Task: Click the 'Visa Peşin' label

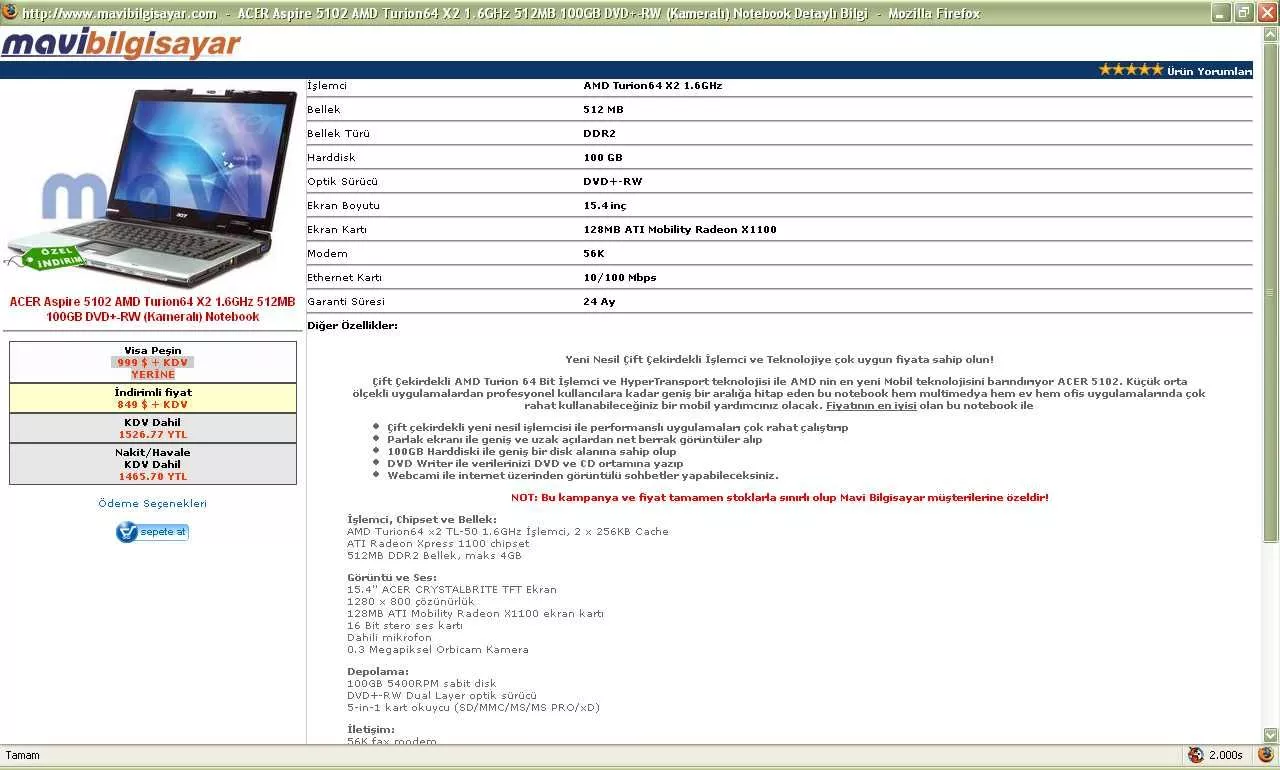Action: [x=153, y=350]
